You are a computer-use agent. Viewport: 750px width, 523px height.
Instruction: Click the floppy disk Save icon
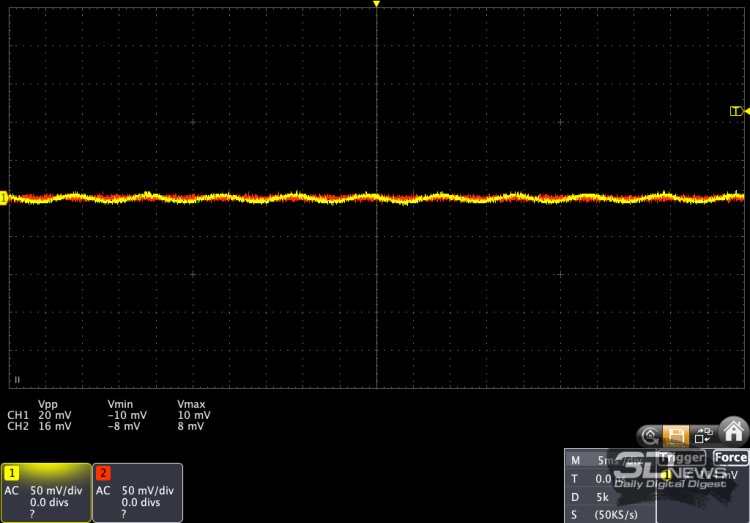click(676, 435)
